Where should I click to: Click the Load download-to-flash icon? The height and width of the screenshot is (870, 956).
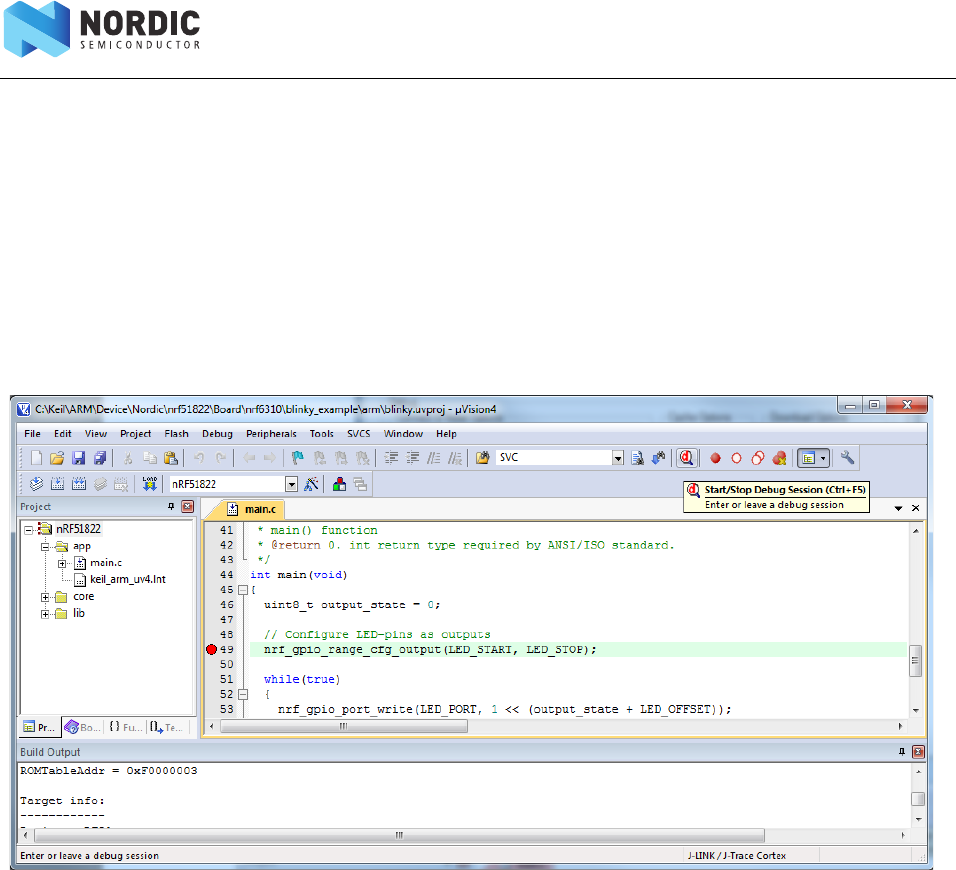click(x=150, y=484)
